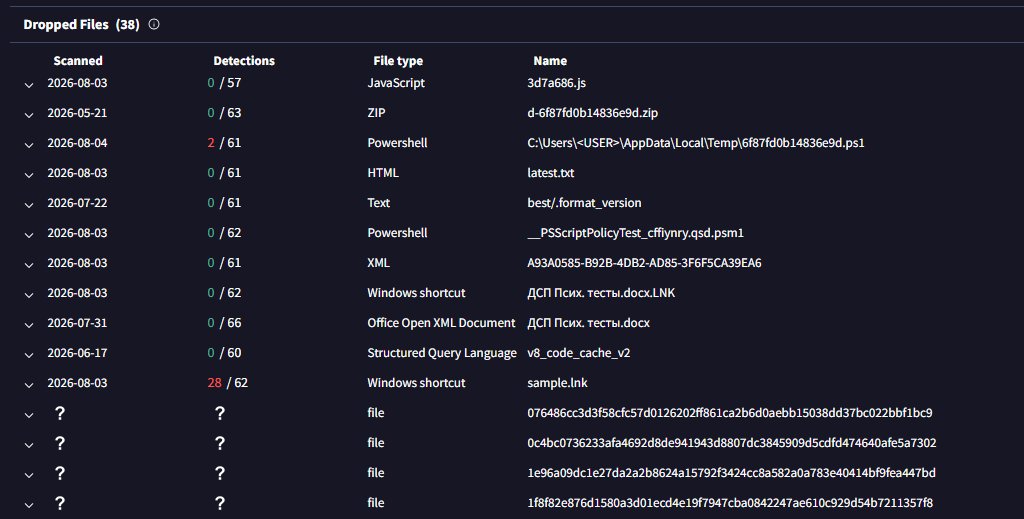Expand the best/.format_version row
This screenshot has width=1024, height=519.
29,205
